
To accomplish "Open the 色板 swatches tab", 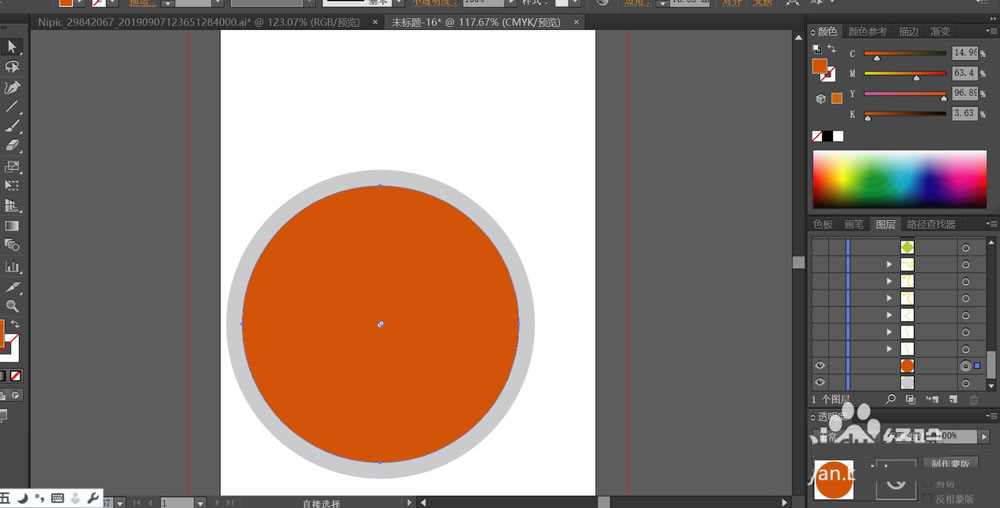I will pyautogui.click(x=823, y=224).
